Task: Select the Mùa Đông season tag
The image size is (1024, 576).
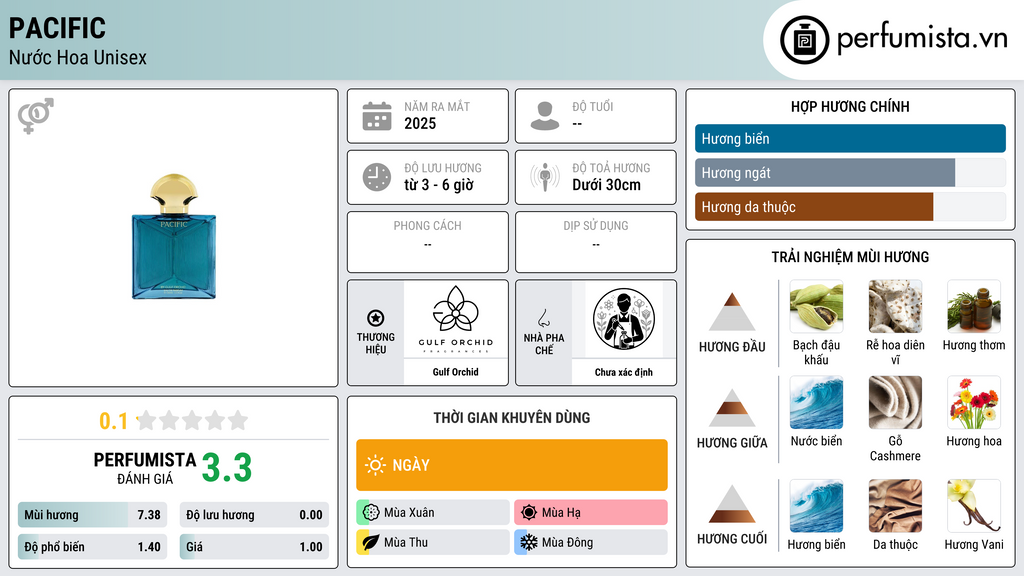Action: (591, 542)
